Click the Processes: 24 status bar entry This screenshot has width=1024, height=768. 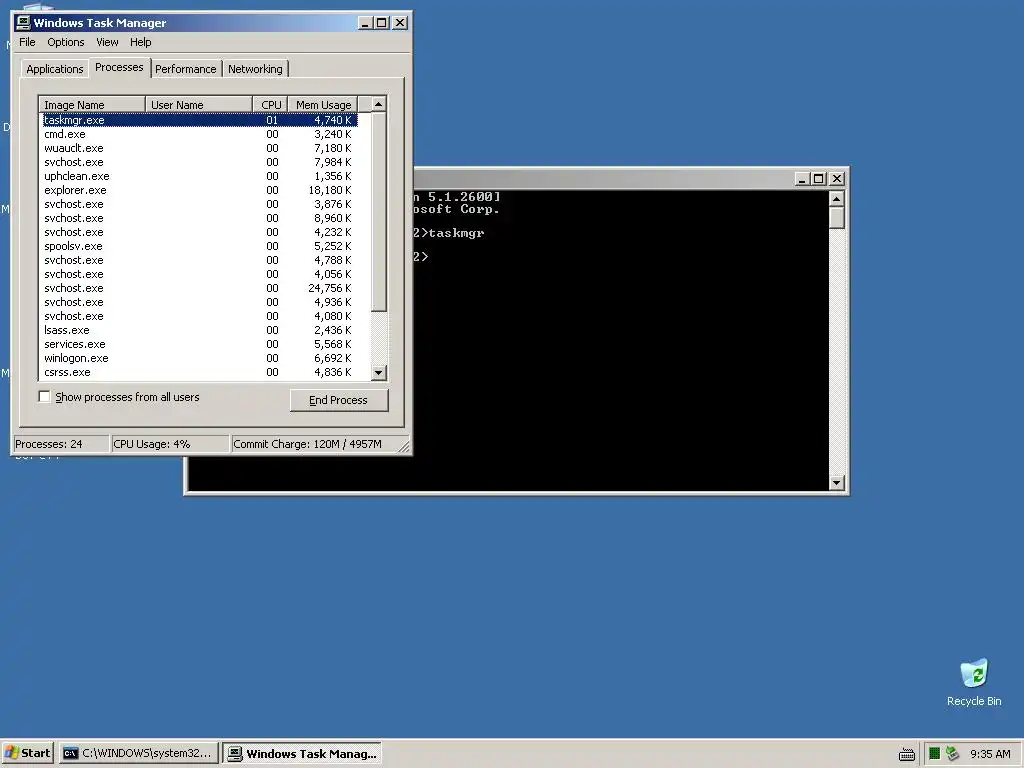click(x=61, y=444)
